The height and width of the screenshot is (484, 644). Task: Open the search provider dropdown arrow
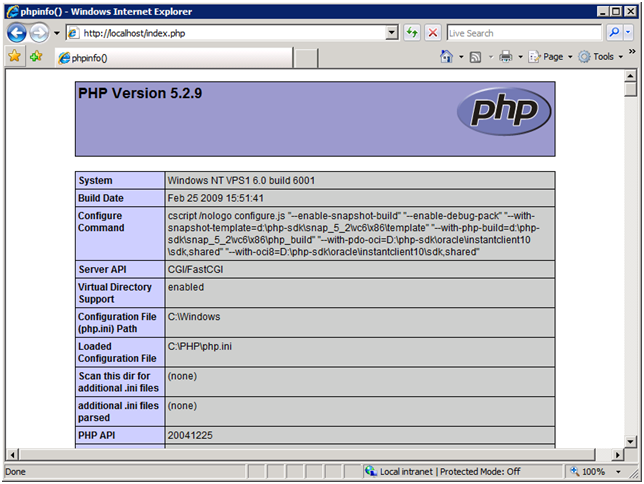pyautogui.click(x=628, y=32)
